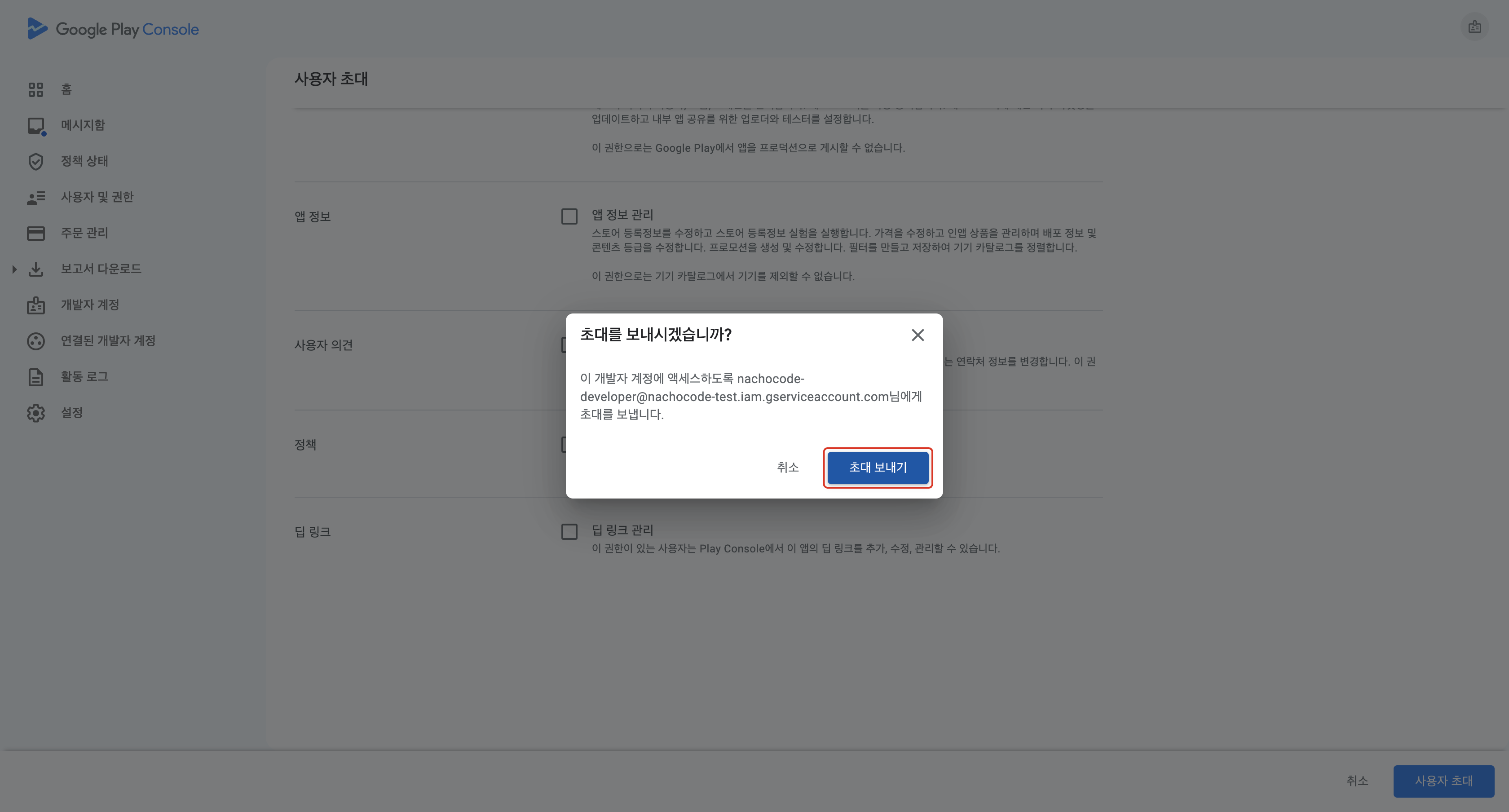Select the 정책 상태 menu label
Image resolution: width=1509 pixels, height=812 pixels.
84,161
